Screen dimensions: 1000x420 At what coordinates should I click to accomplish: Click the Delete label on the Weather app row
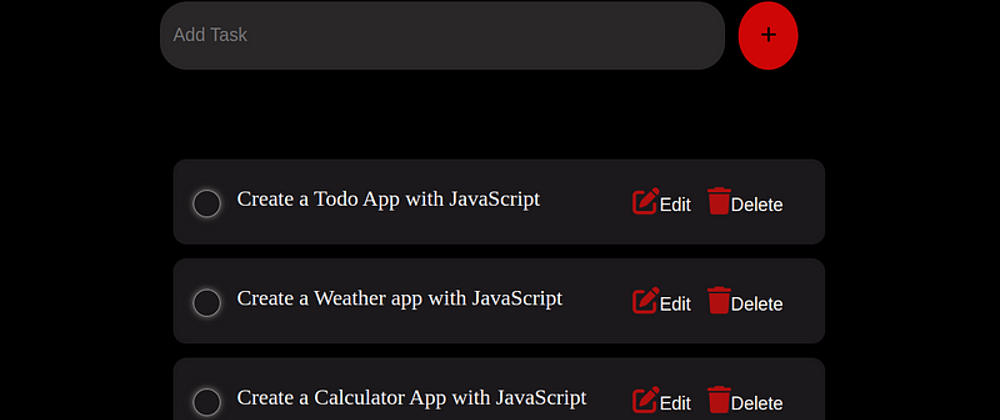757,305
